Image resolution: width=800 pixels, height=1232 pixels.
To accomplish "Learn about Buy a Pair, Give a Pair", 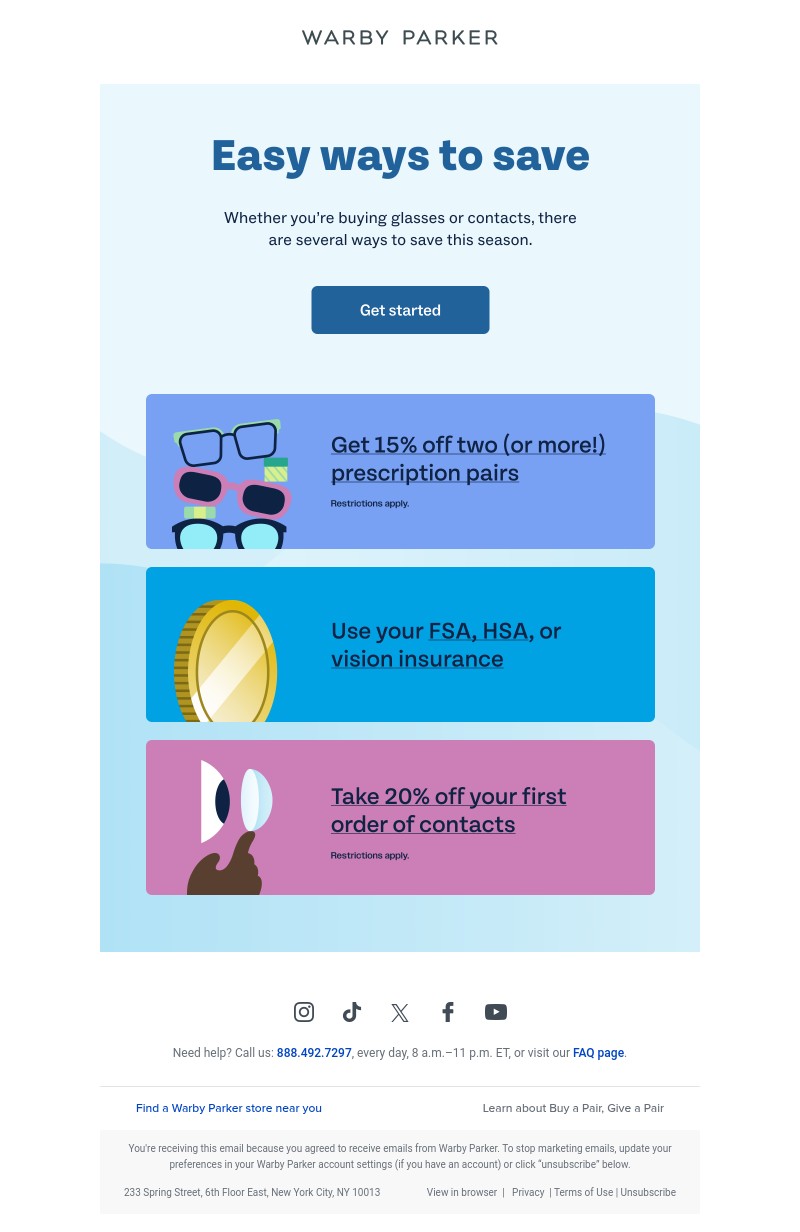I will click(573, 1108).
